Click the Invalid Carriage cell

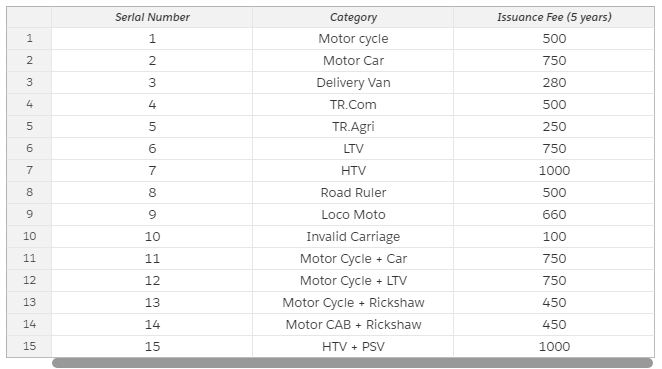click(x=353, y=236)
